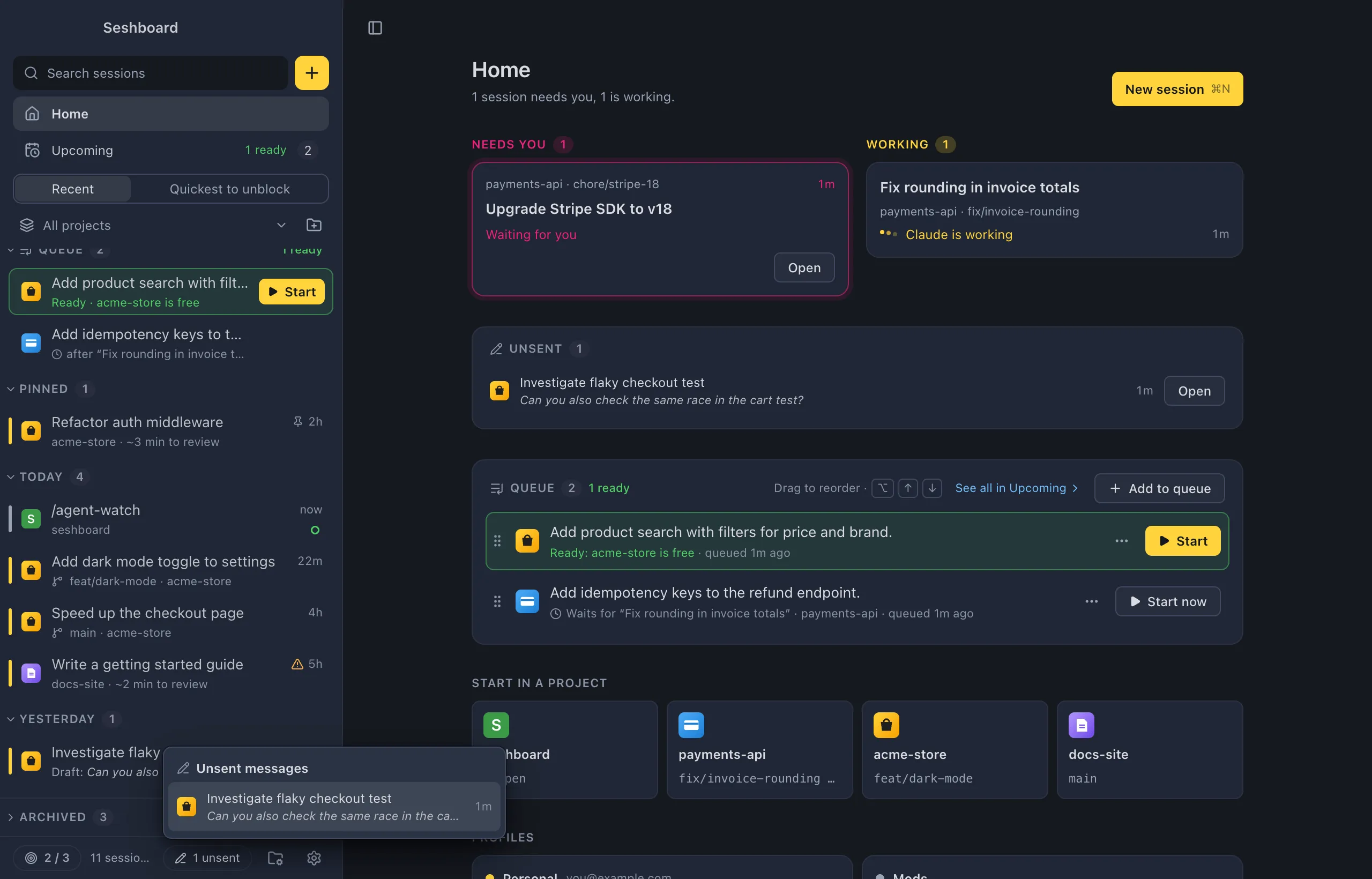Screen dimensions: 1372x879
Task: Click Start now for idempotency keys task
Action: (1168, 601)
